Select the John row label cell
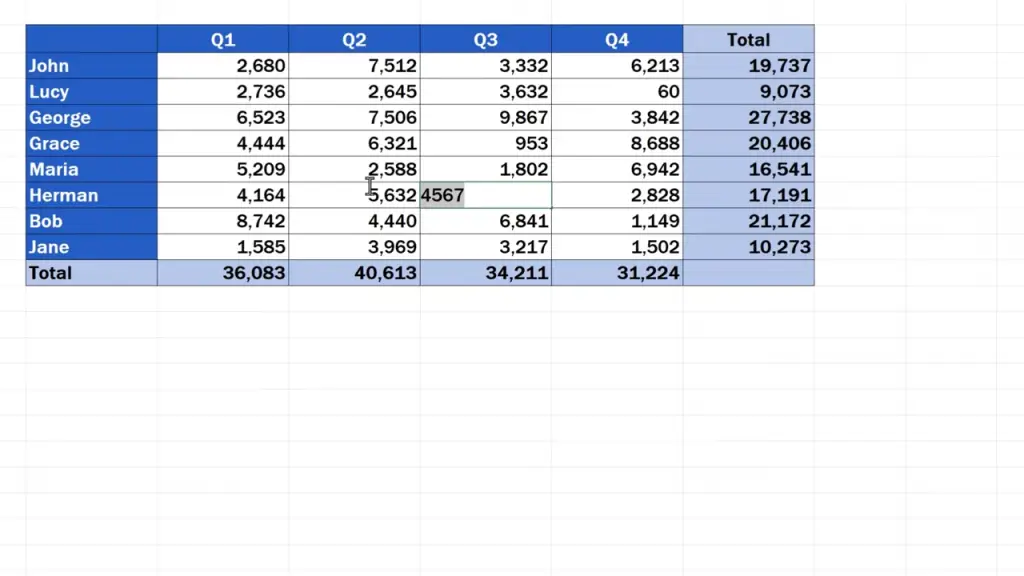 point(91,66)
